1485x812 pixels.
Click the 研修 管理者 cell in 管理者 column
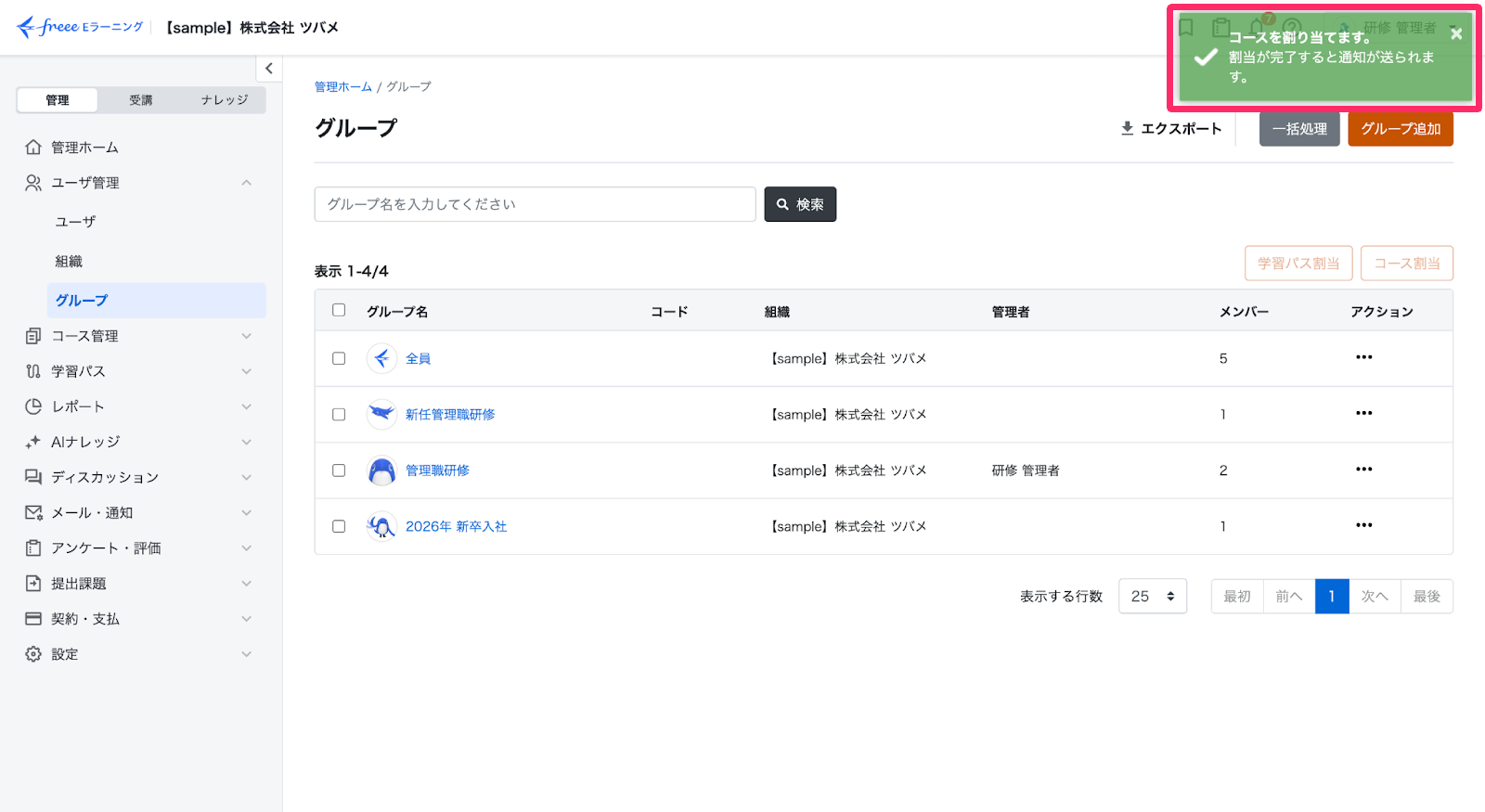(x=1026, y=470)
